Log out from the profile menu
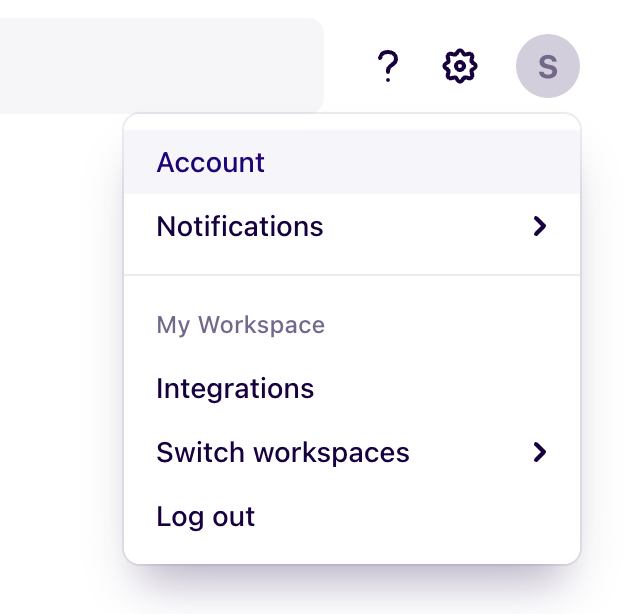The height and width of the screenshot is (614, 624). 352,517
